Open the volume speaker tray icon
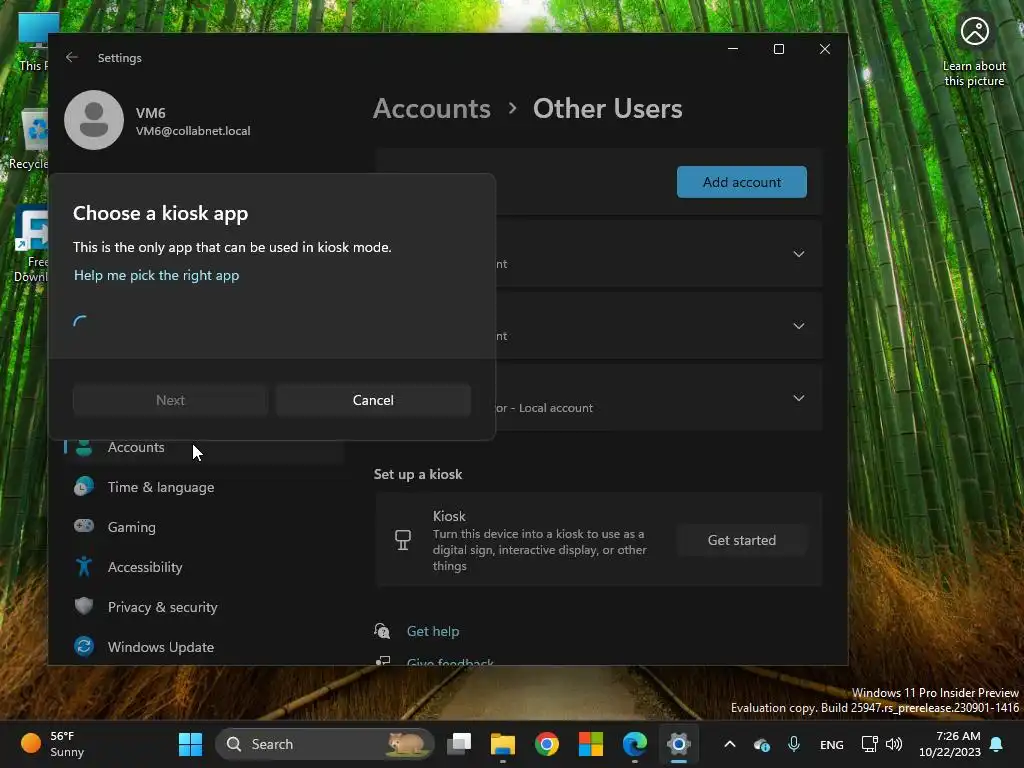This screenshot has width=1024, height=768. pyautogui.click(x=894, y=744)
